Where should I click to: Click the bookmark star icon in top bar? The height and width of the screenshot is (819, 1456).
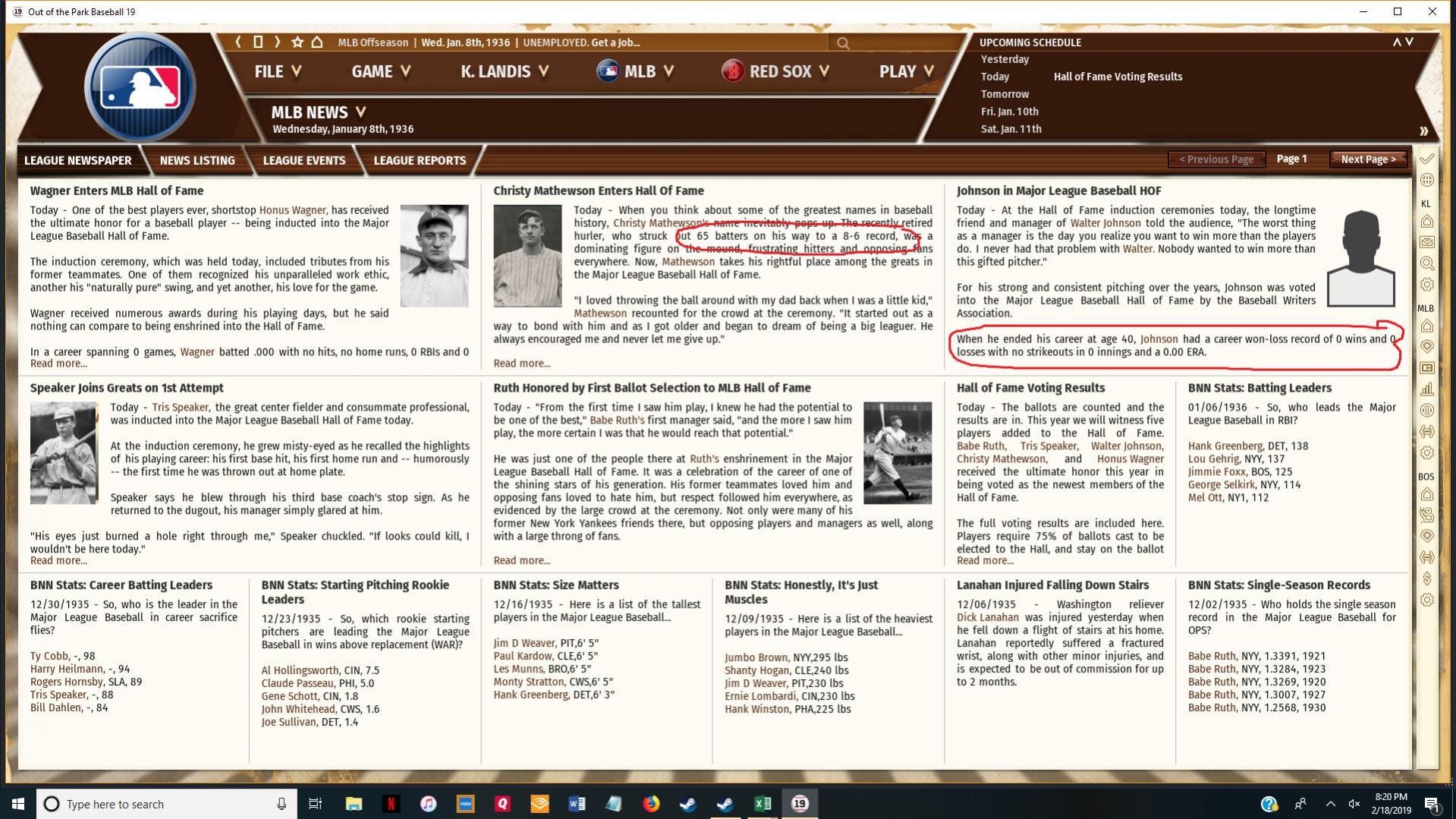pyautogui.click(x=297, y=43)
